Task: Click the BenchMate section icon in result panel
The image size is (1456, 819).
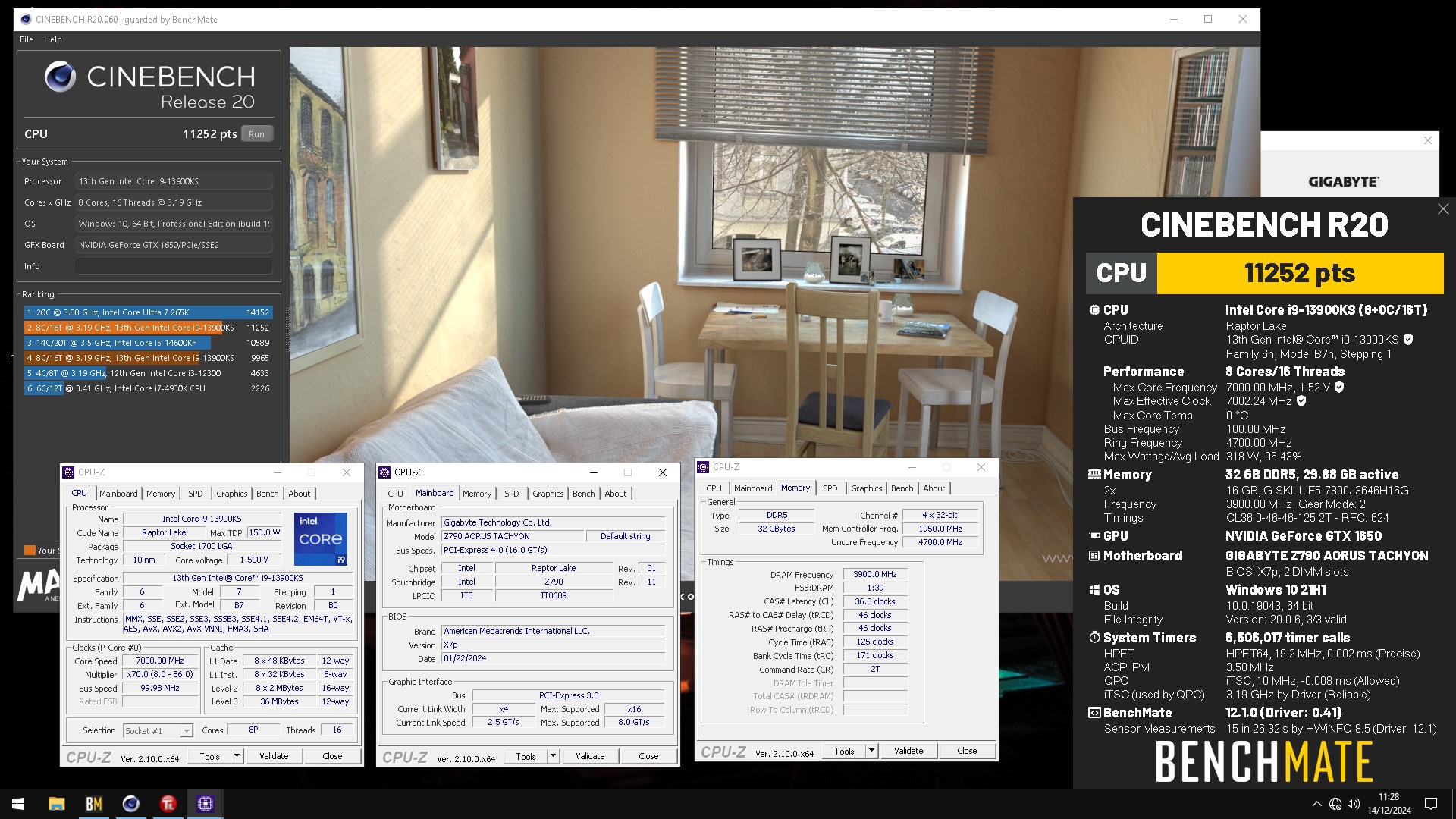Action: click(x=1094, y=713)
